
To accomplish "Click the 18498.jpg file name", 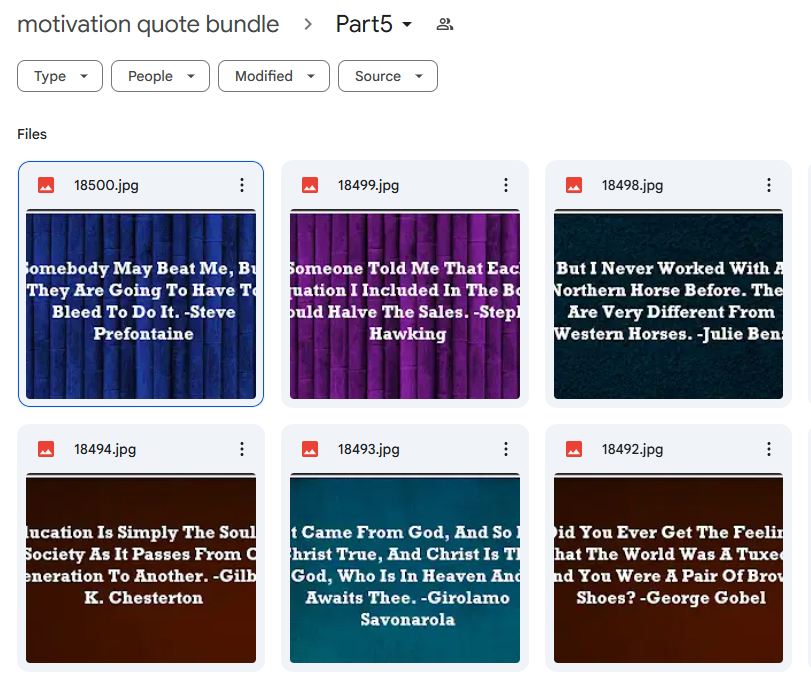I will point(632,185).
